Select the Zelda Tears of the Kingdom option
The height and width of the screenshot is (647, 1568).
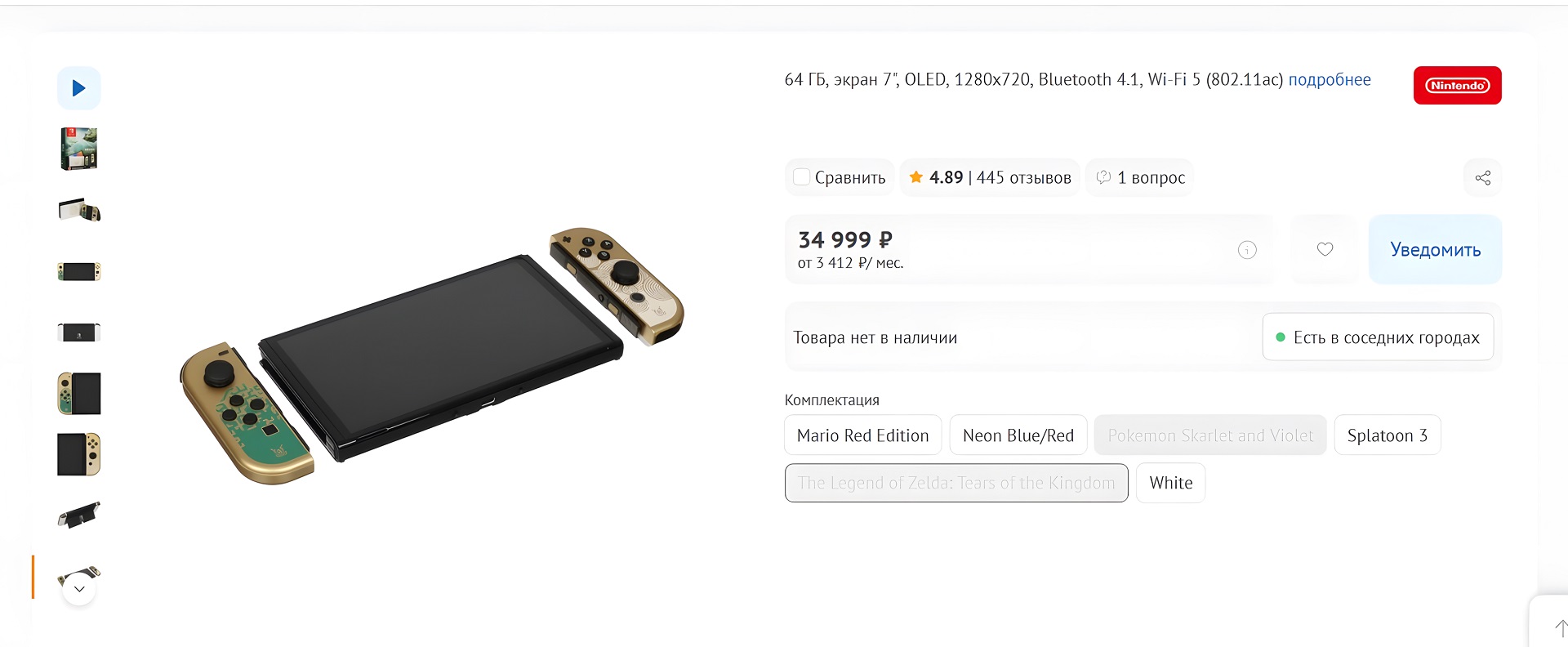955,483
